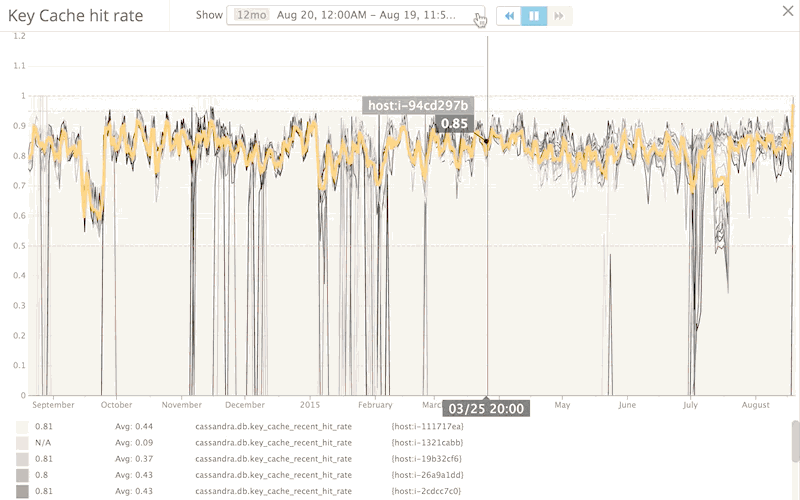This screenshot has height=500, width=800.
Task: Rewind the time range with back arrows
Action: 509,16
